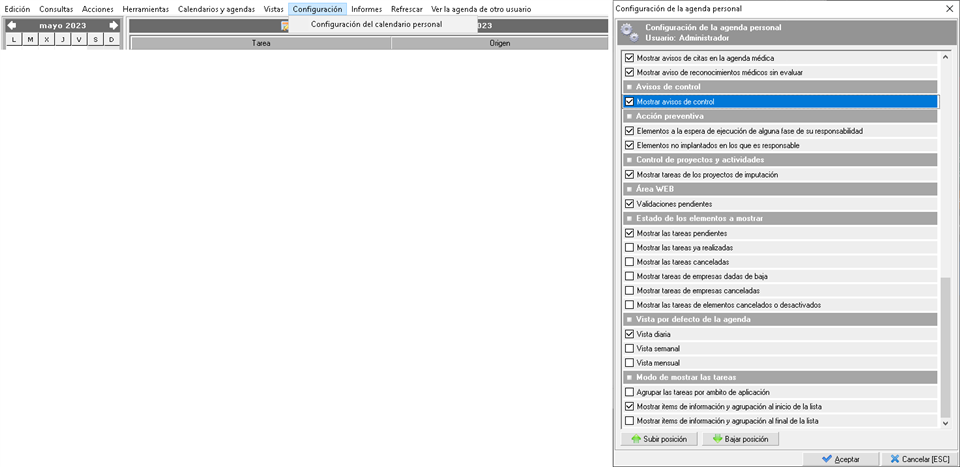
Task: Select Vista semanal checkbox
Action: point(629,348)
